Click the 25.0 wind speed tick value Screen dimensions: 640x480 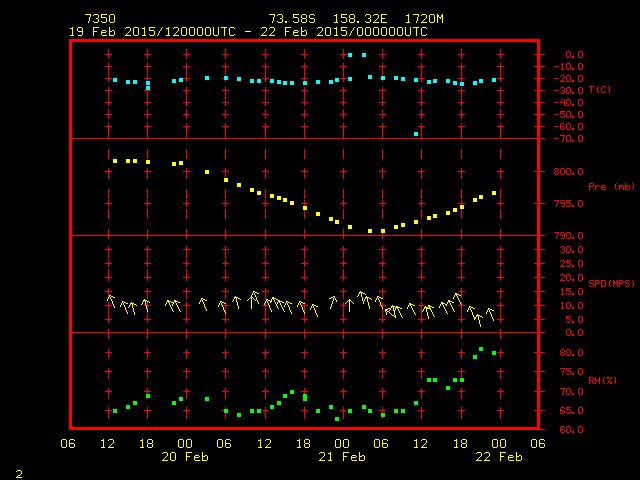coord(568,265)
